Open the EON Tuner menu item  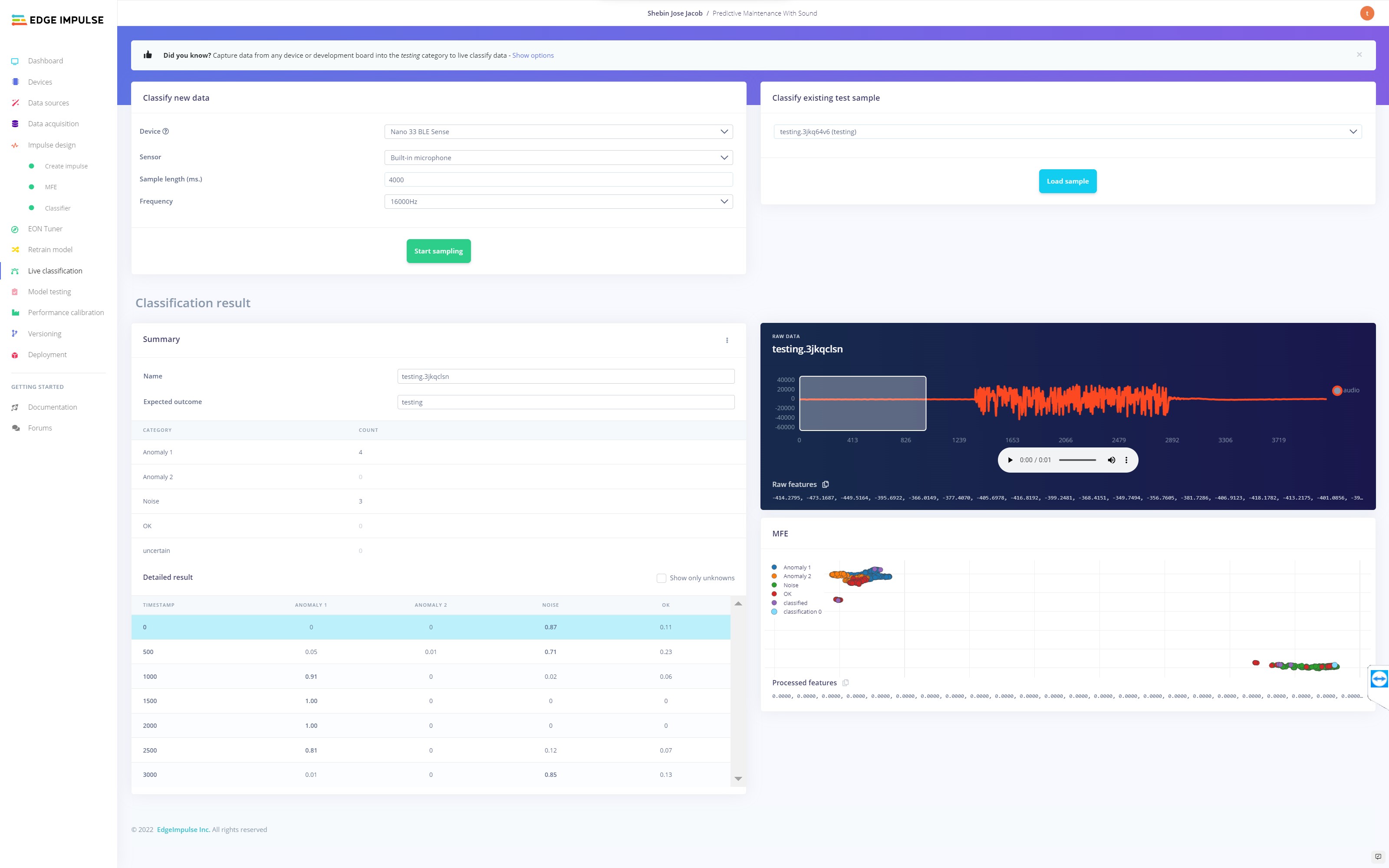(x=45, y=228)
